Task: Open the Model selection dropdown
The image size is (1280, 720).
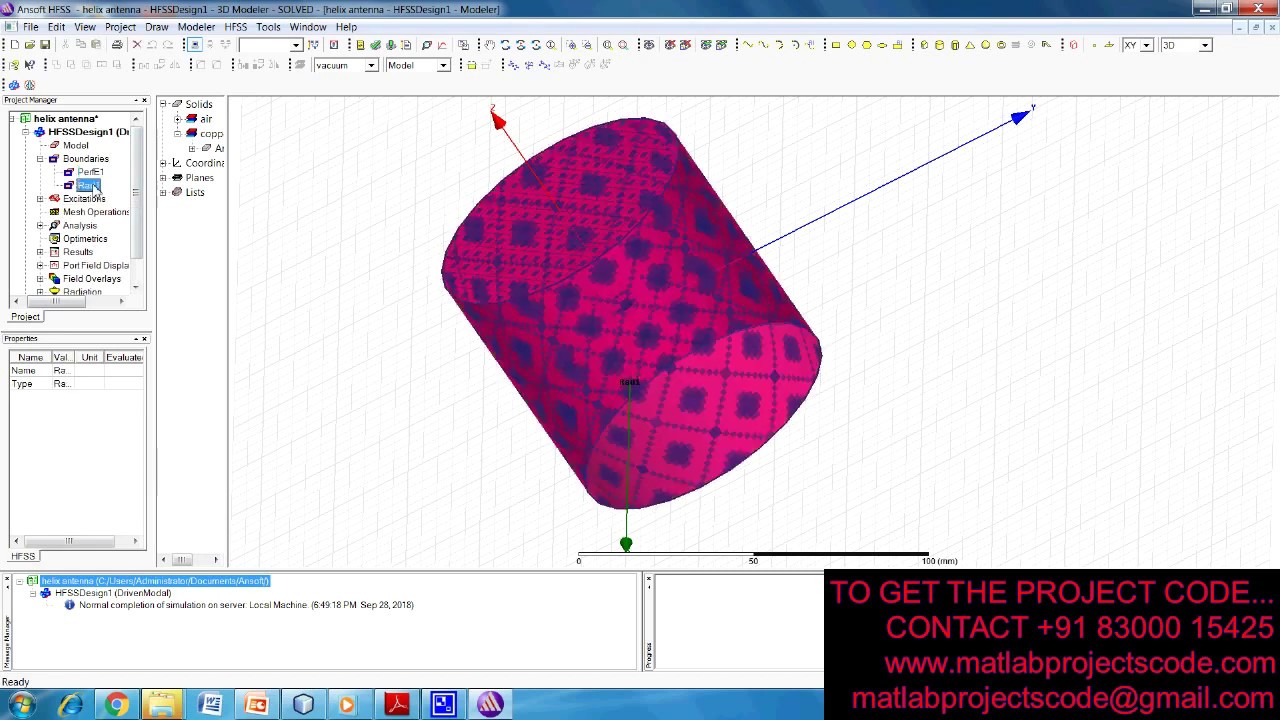Action: click(444, 65)
